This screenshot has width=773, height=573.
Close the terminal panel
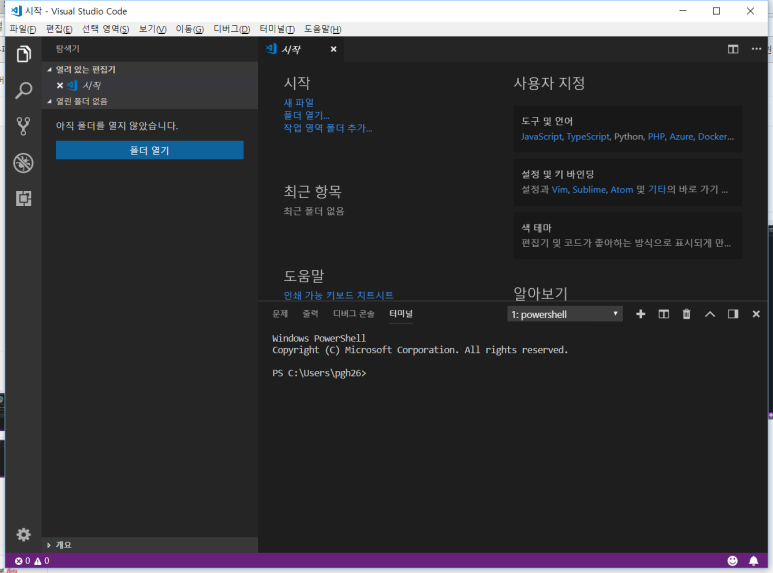point(756,314)
